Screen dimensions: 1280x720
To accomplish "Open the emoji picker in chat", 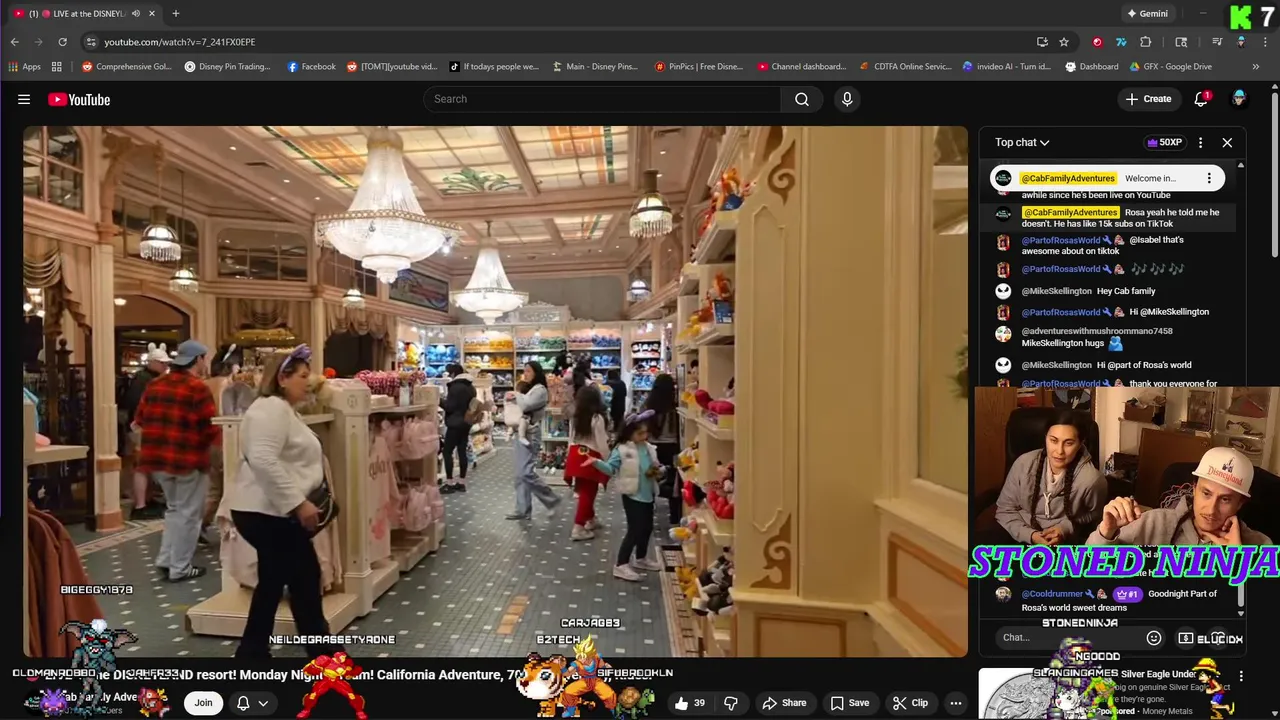I will pyautogui.click(x=1154, y=638).
